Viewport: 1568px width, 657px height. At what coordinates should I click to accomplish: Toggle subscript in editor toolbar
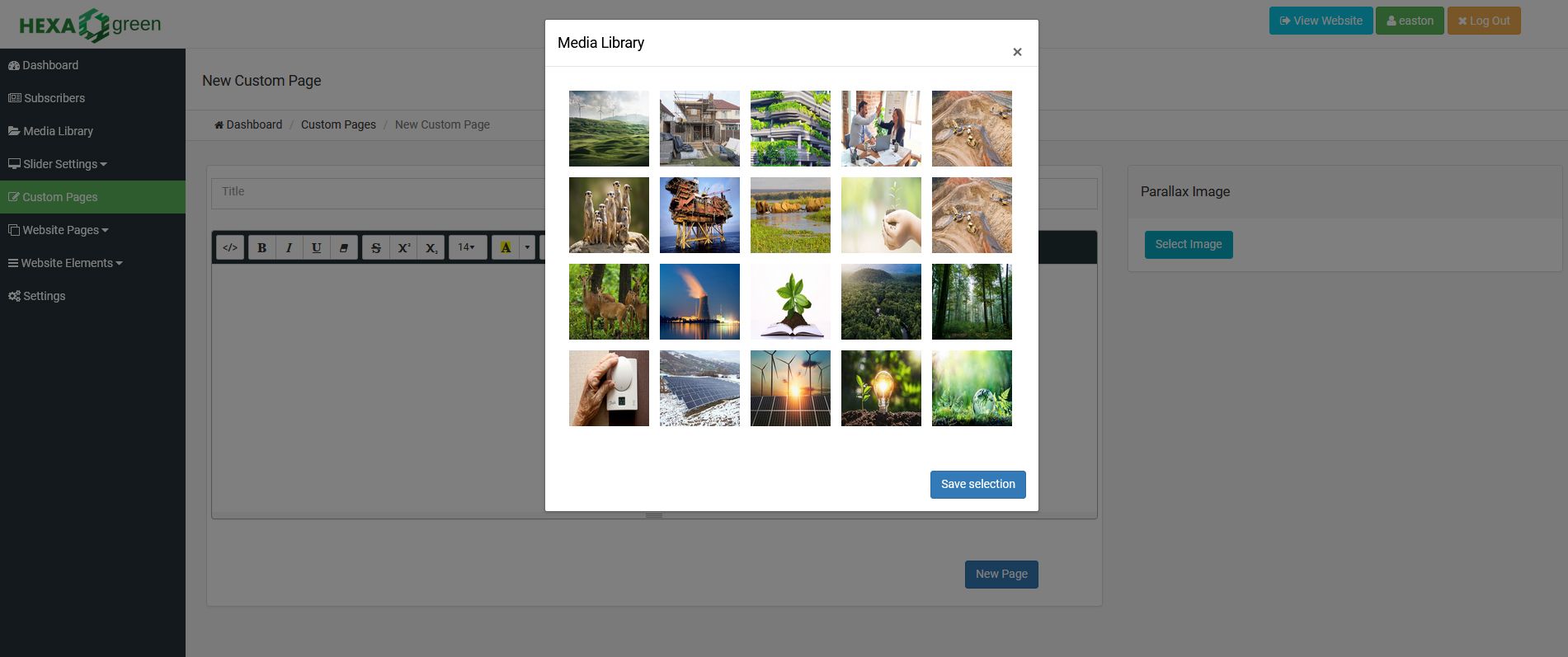coord(431,247)
